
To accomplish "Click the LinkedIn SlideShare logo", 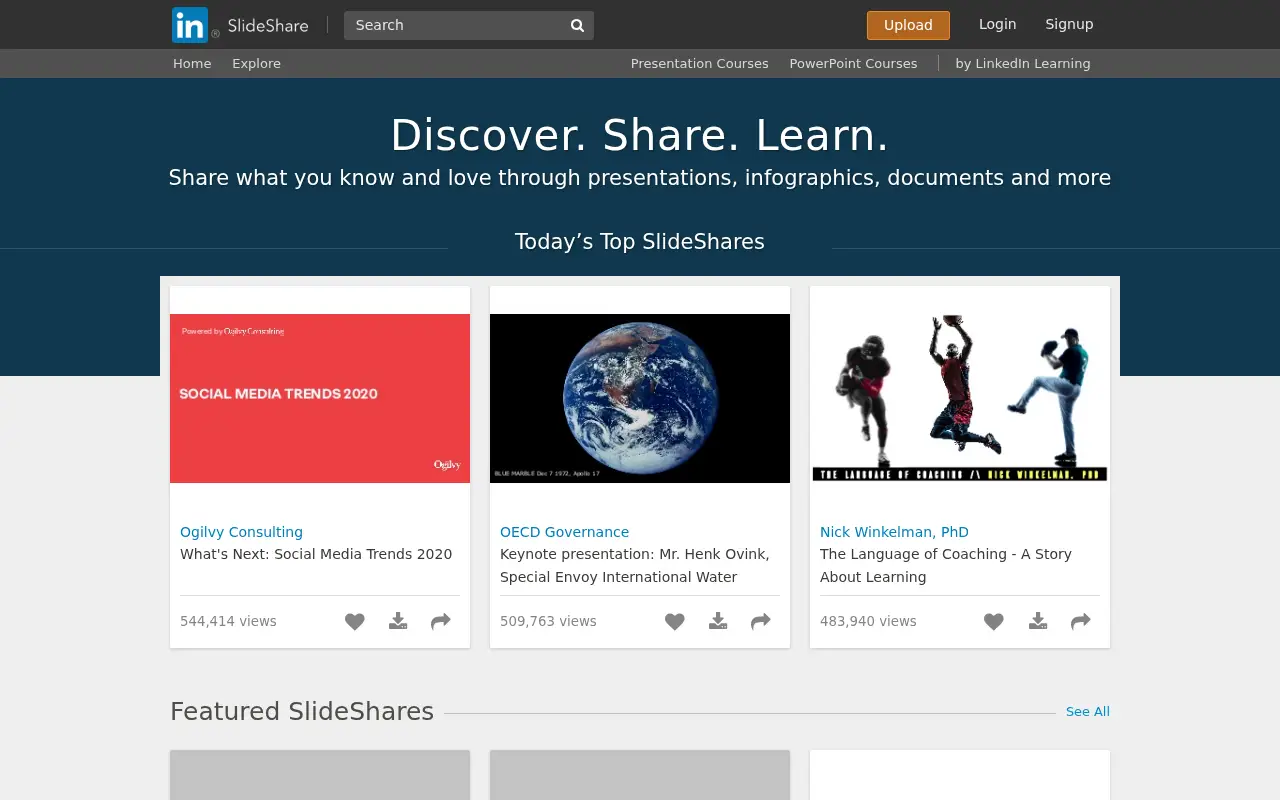I will pos(240,25).
